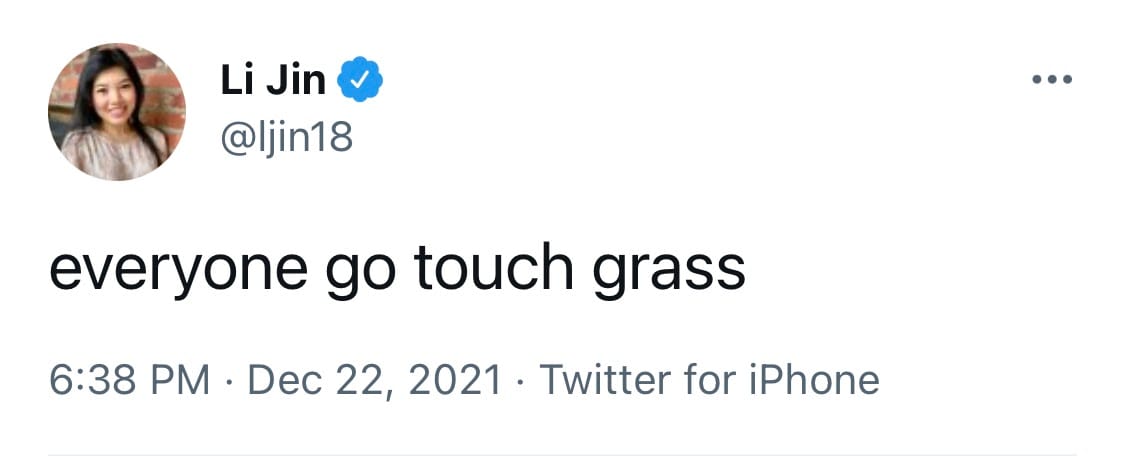The width and height of the screenshot is (1125, 456).
Task: Click the Dec 22, 2021 date
Action: [x=373, y=380]
